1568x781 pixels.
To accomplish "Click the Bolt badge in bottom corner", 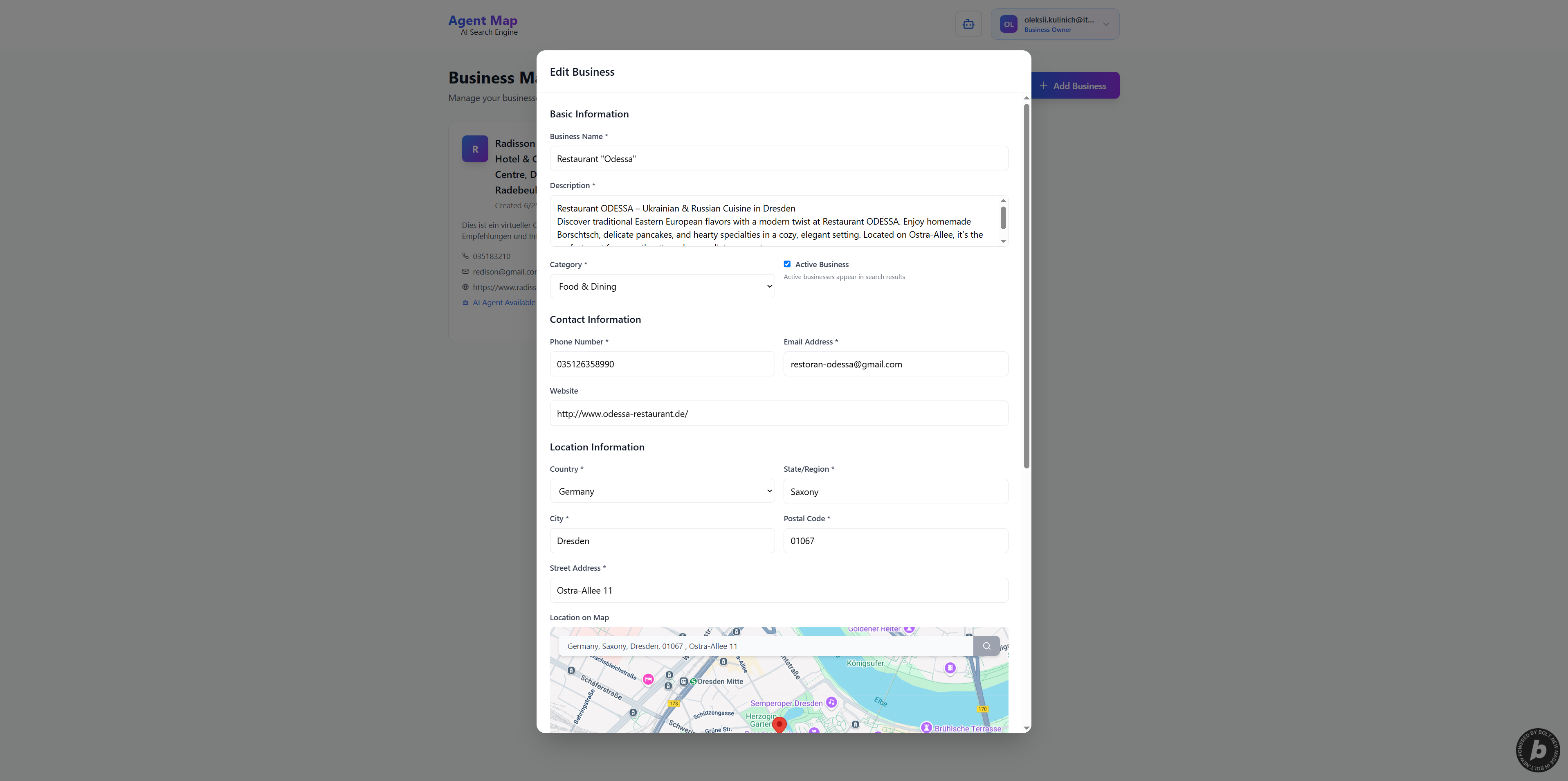I will click(1538, 750).
